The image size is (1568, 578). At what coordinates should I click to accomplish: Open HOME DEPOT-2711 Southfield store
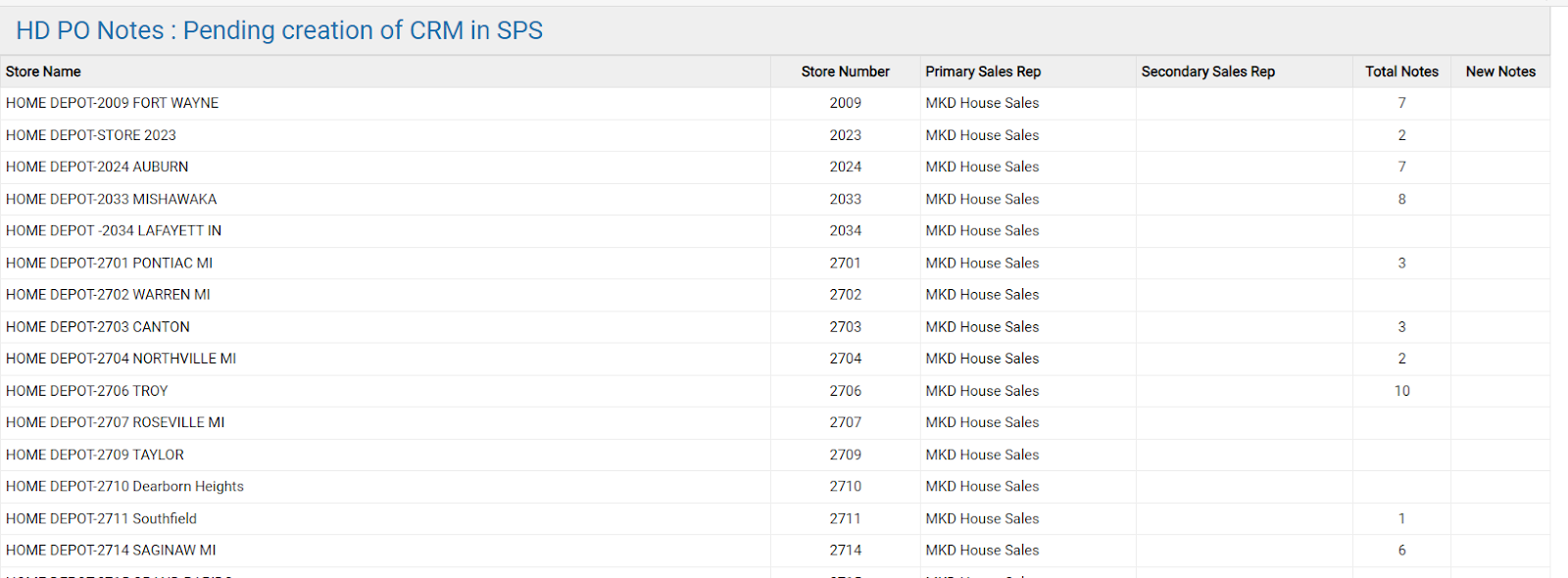101,518
